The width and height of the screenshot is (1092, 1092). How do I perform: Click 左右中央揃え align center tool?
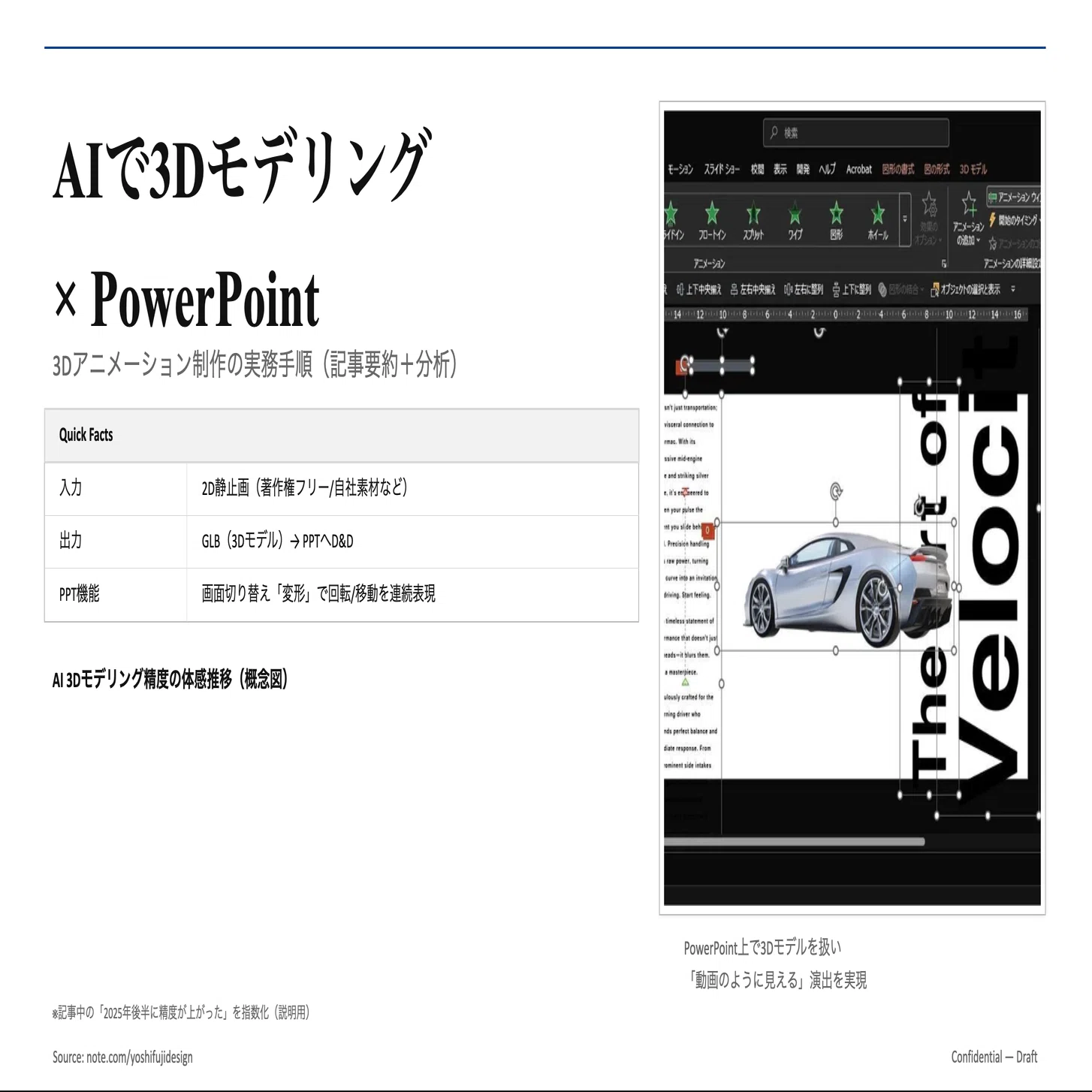(753, 289)
